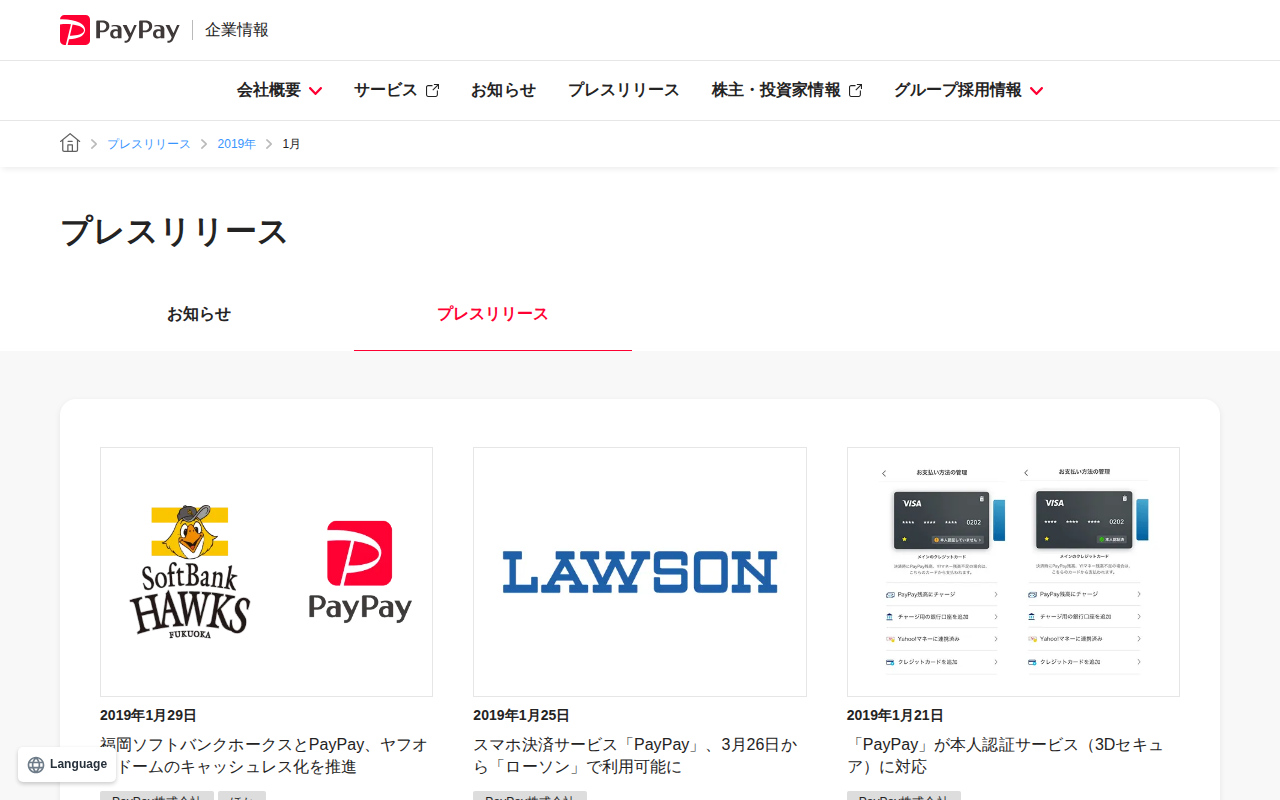The height and width of the screenshot is (800, 1280).
Task: Open プレスリリース in the navigation bar
Action: coord(624,90)
